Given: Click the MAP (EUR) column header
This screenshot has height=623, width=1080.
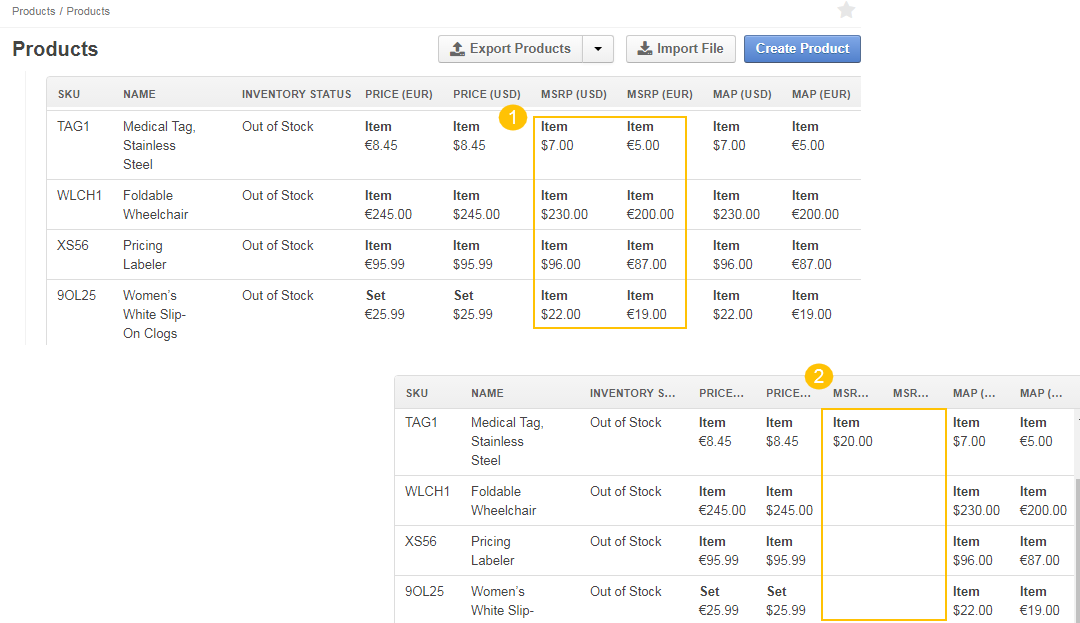Looking at the screenshot, I should [821, 95].
